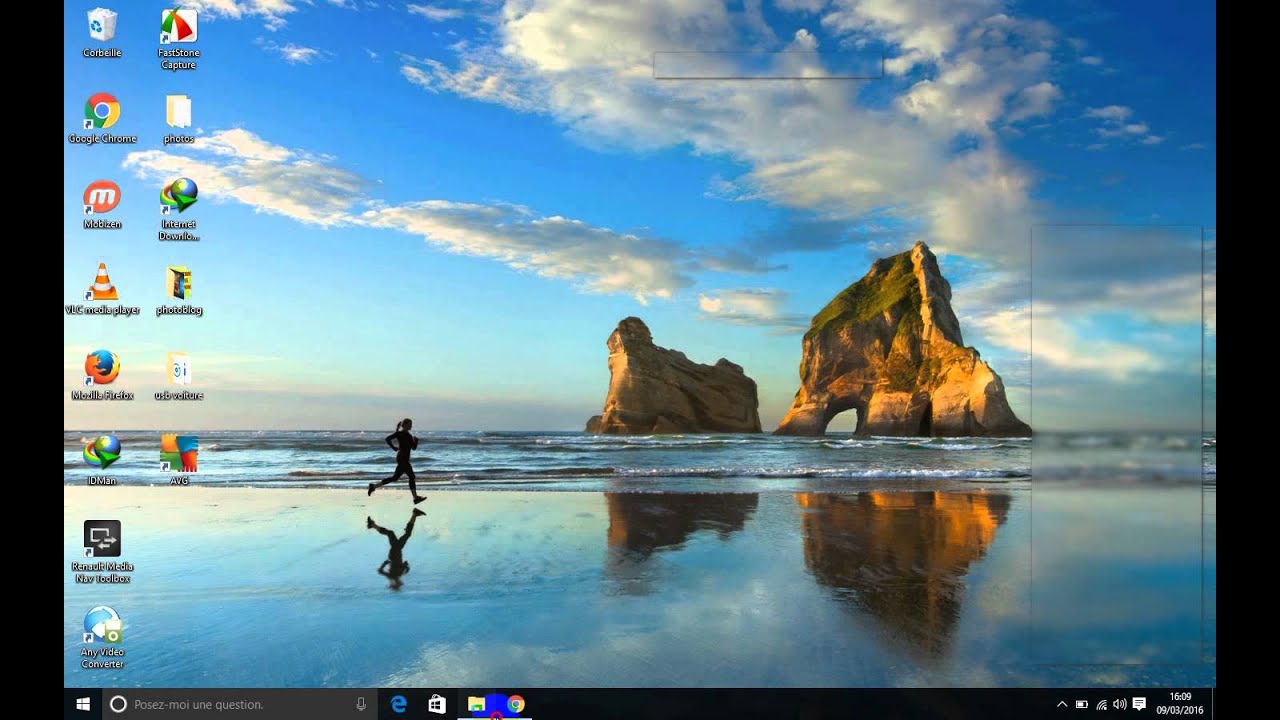Open Google Chrome from the taskbar
This screenshot has width=1280, height=720.
[515, 704]
